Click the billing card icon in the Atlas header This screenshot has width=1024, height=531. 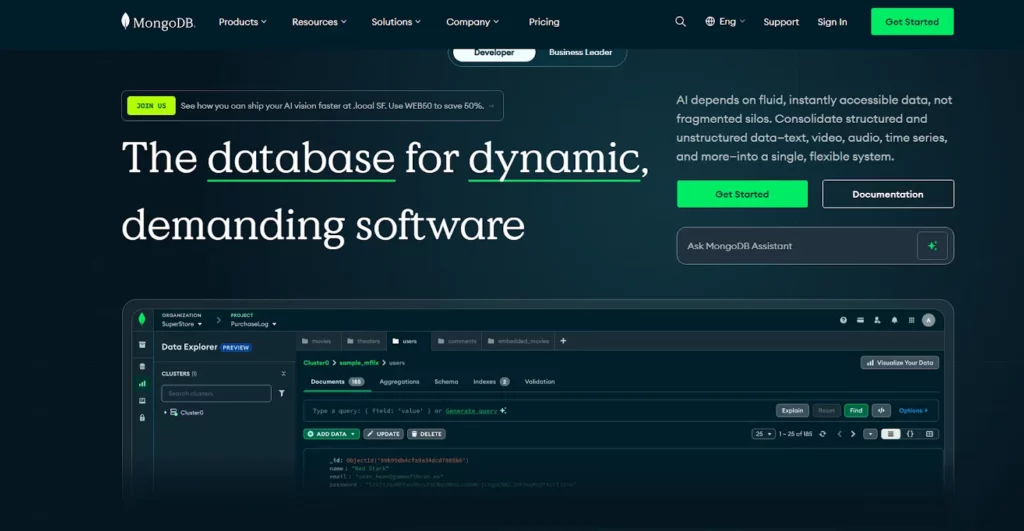tap(860, 320)
